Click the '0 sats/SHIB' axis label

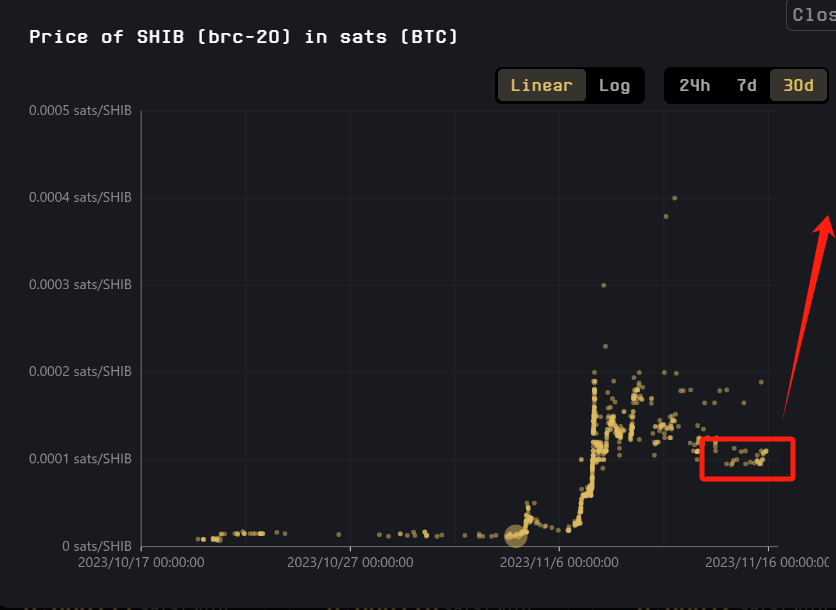click(x=97, y=546)
